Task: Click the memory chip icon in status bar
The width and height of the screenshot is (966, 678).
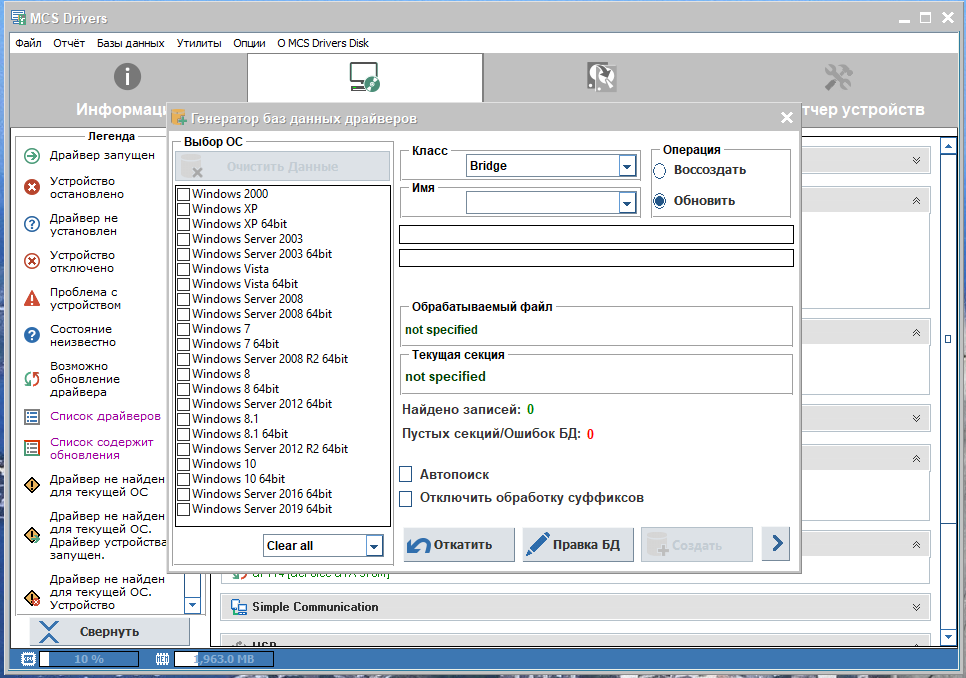Action: (x=163, y=660)
